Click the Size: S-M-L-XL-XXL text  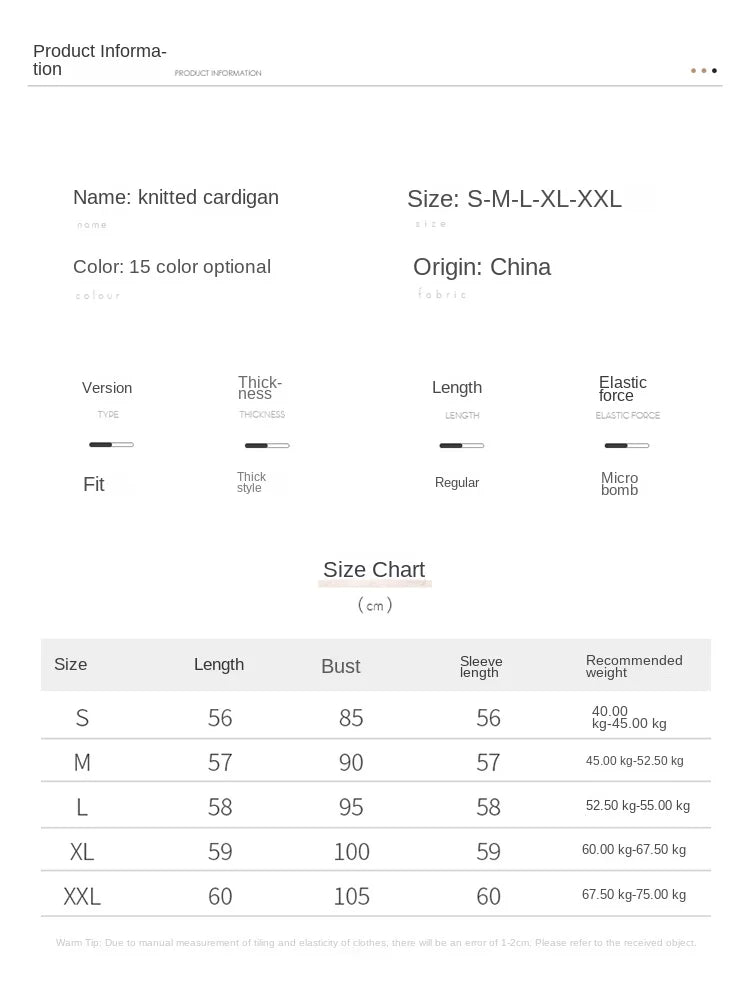514,199
